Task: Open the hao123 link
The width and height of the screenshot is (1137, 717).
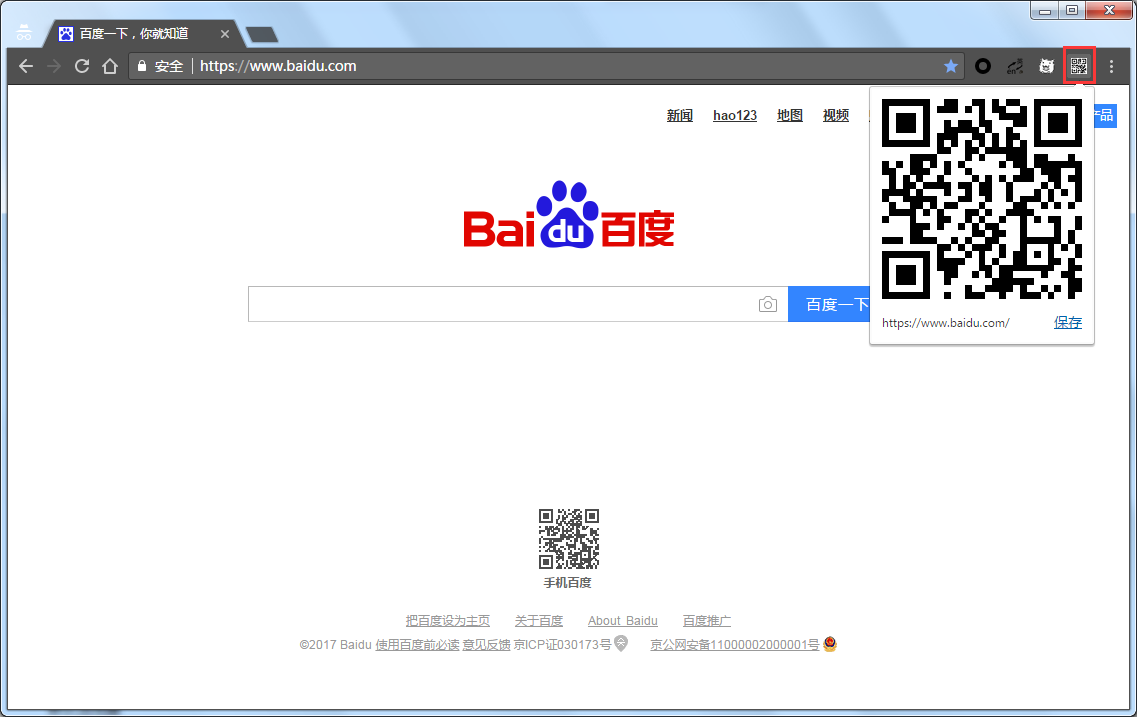Action: coord(735,115)
